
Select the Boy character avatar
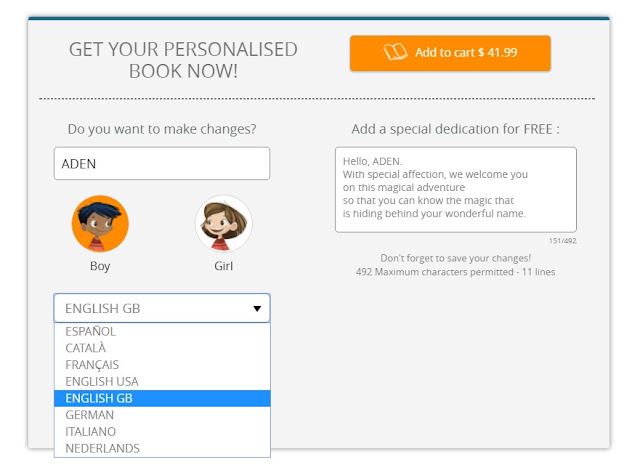(100, 224)
